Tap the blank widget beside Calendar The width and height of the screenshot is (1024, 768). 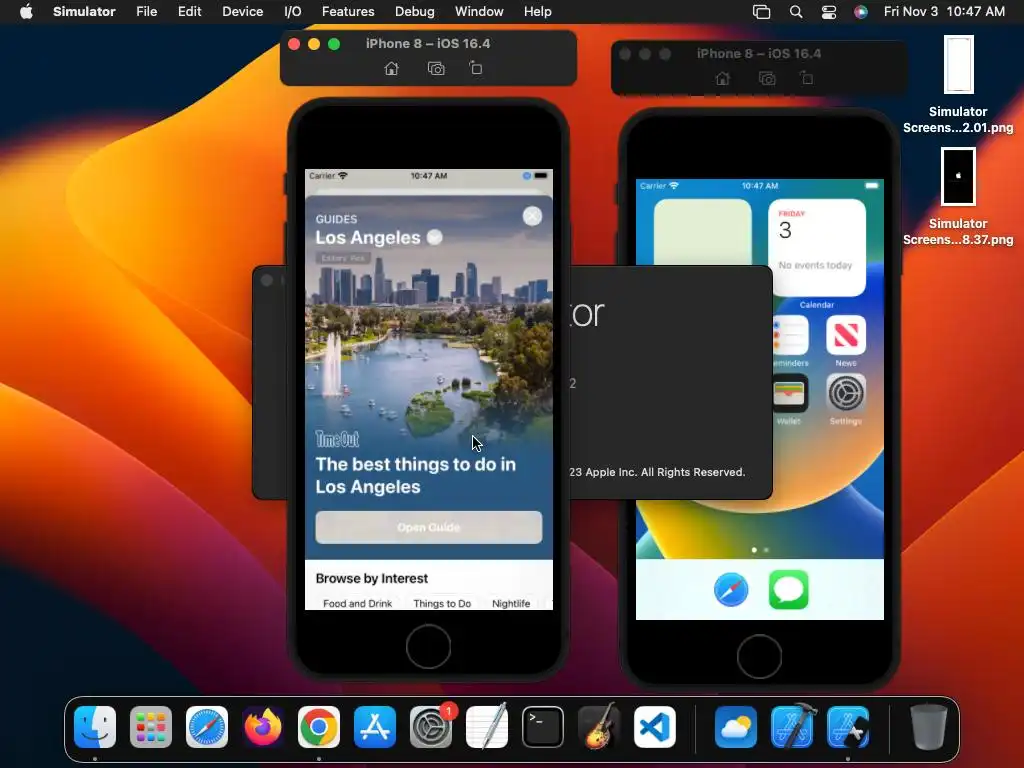click(703, 232)
